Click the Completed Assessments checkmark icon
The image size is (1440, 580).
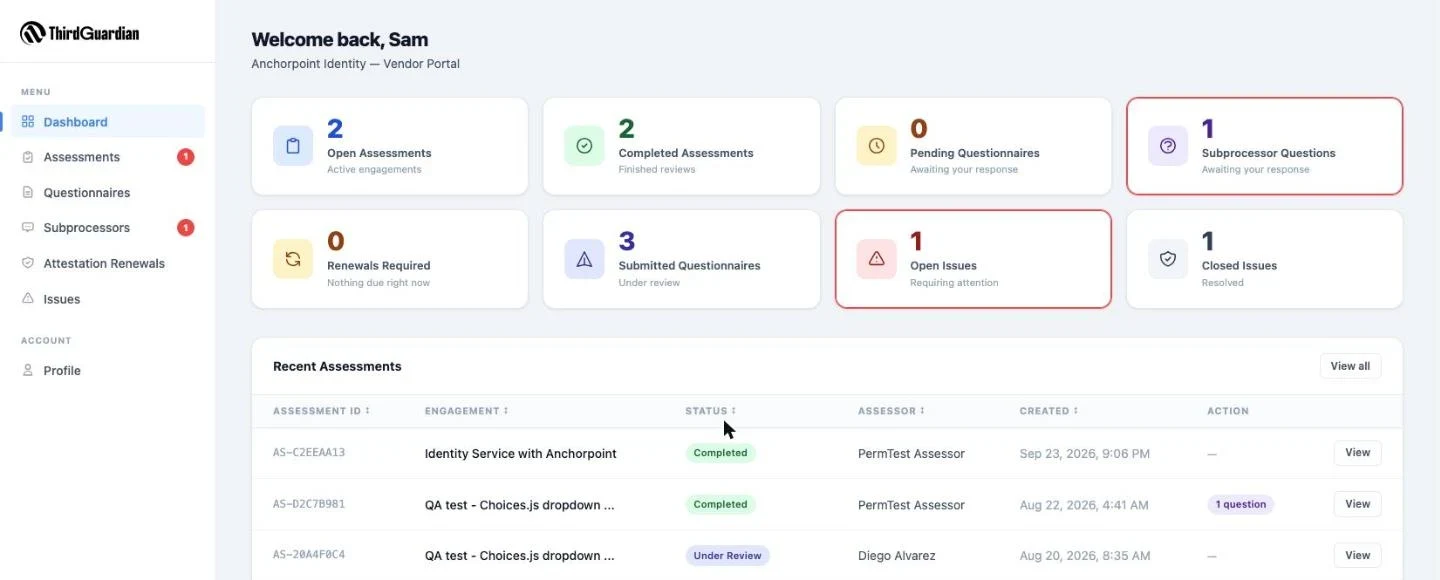[584, 146]
